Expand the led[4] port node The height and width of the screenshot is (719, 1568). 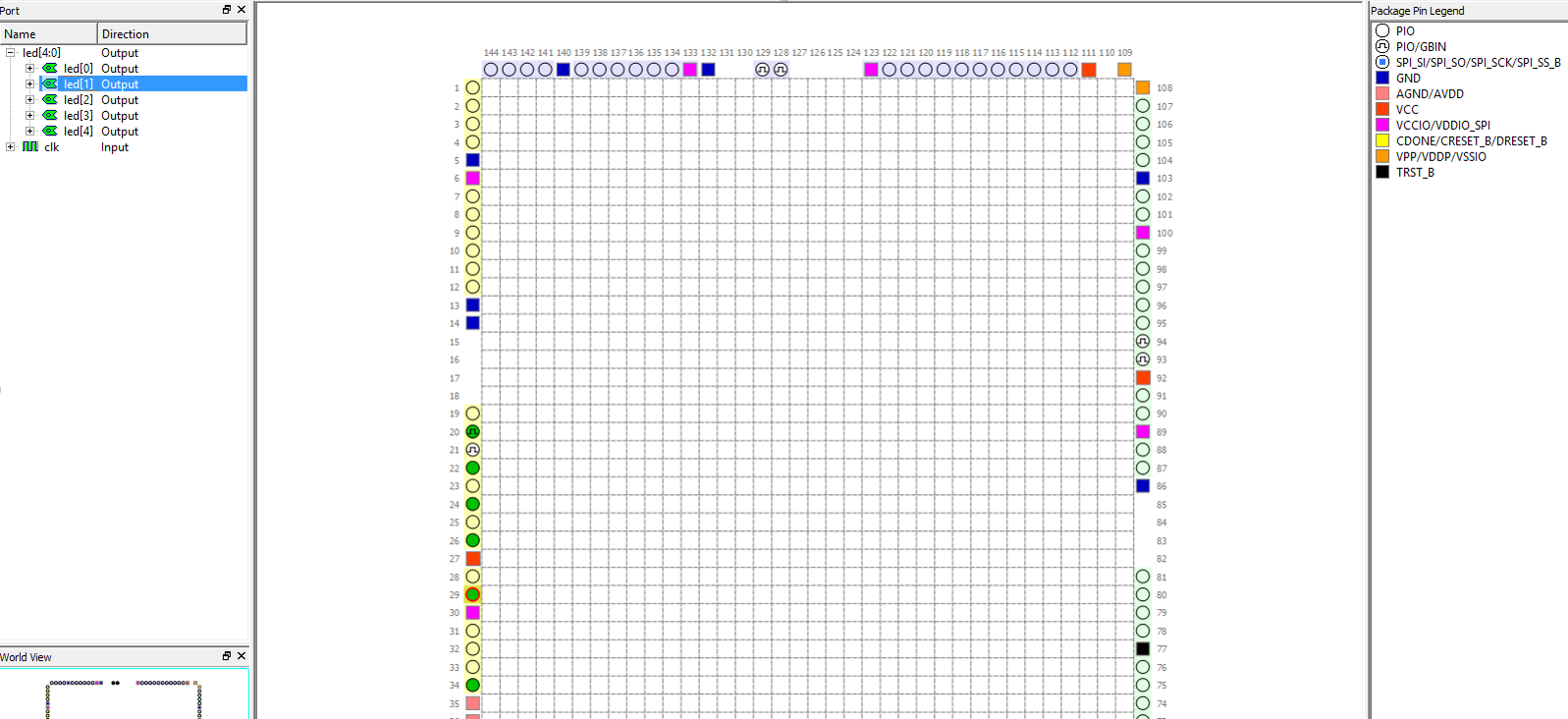(29, 132)
